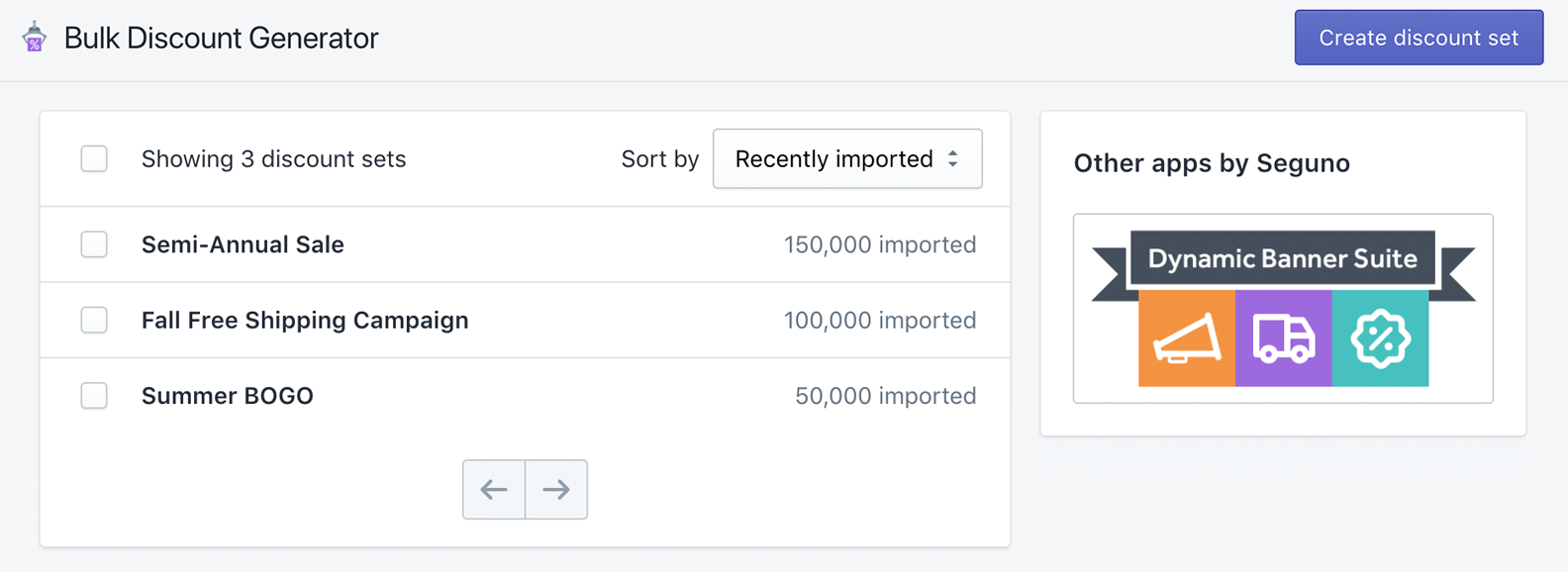Viewport: 1568px width, 572px height.
Task: Go to next page with right arrow
Action: point(556,489)
